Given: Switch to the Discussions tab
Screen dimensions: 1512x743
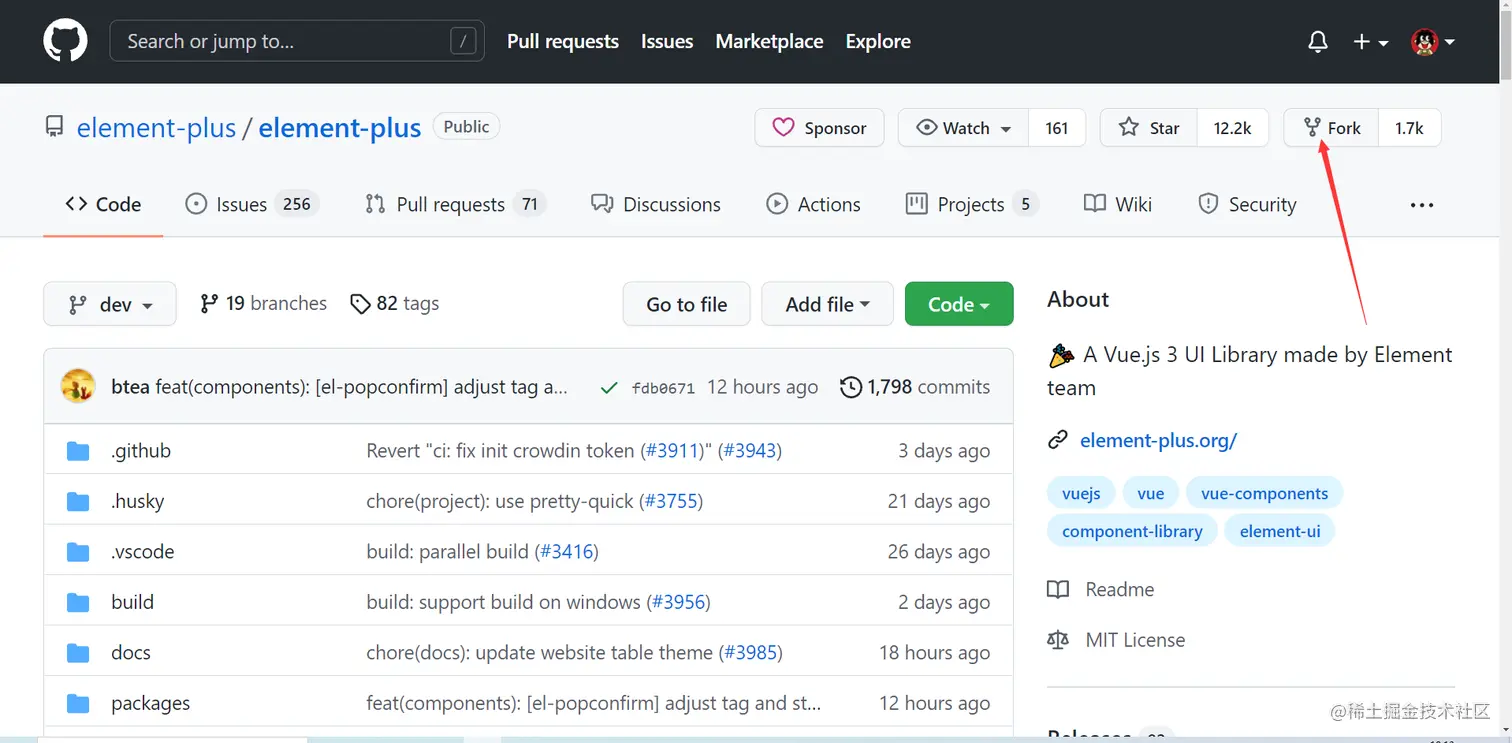Looking at the screenshot, I should 656,204.
